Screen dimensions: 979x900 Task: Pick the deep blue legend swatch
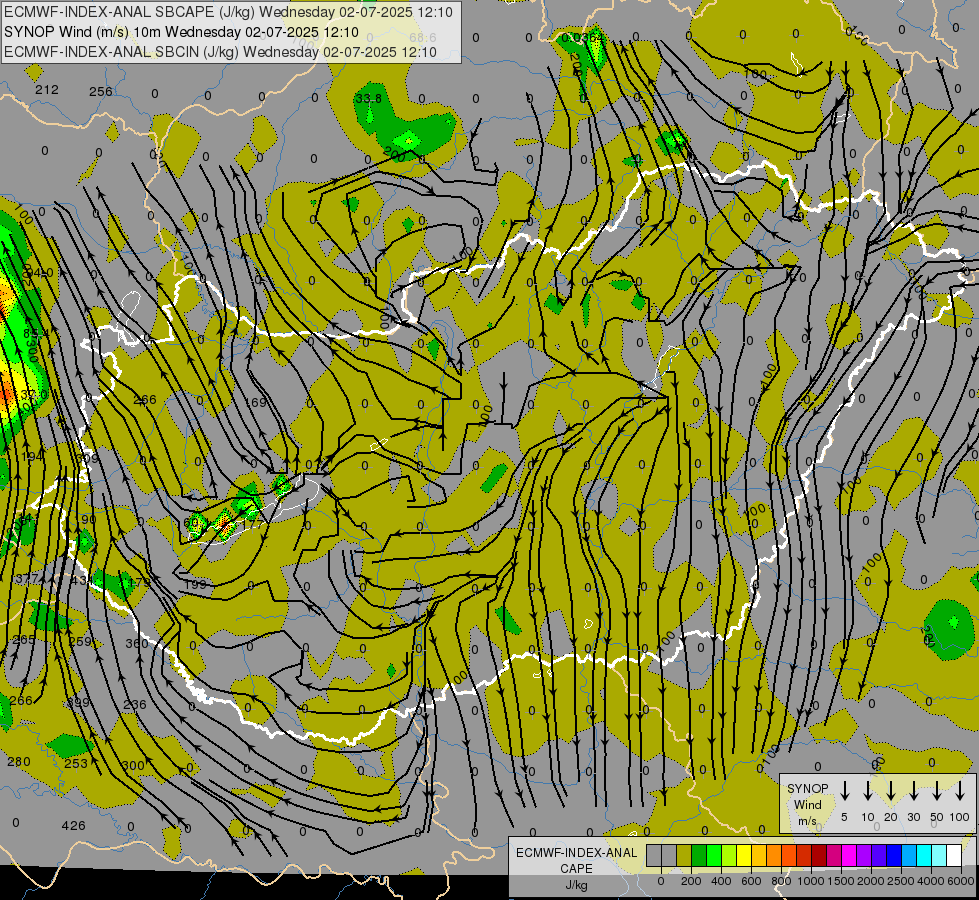coord(893,856)
